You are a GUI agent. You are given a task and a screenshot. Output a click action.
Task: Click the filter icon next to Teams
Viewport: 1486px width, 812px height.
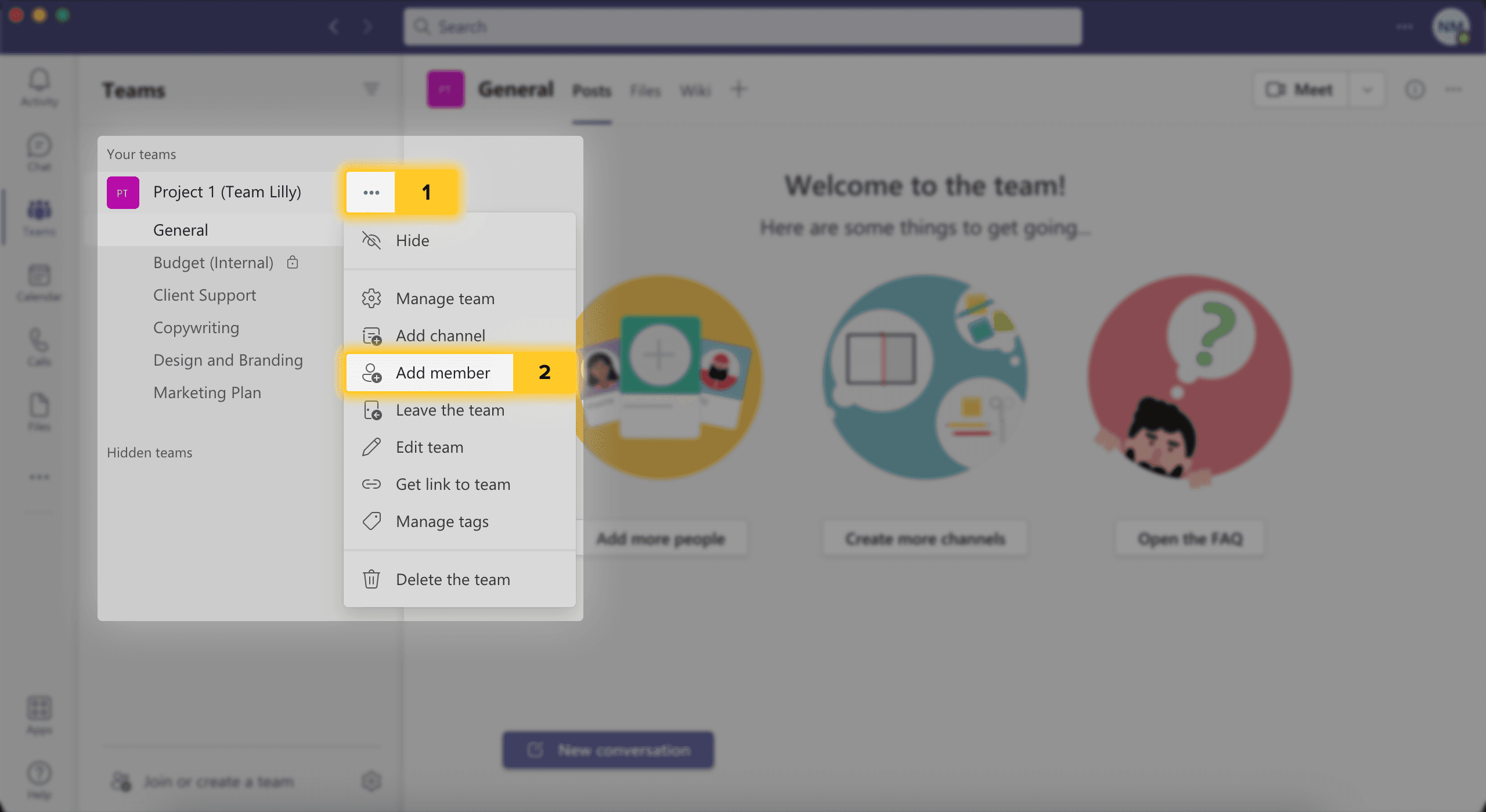[371, 89]
